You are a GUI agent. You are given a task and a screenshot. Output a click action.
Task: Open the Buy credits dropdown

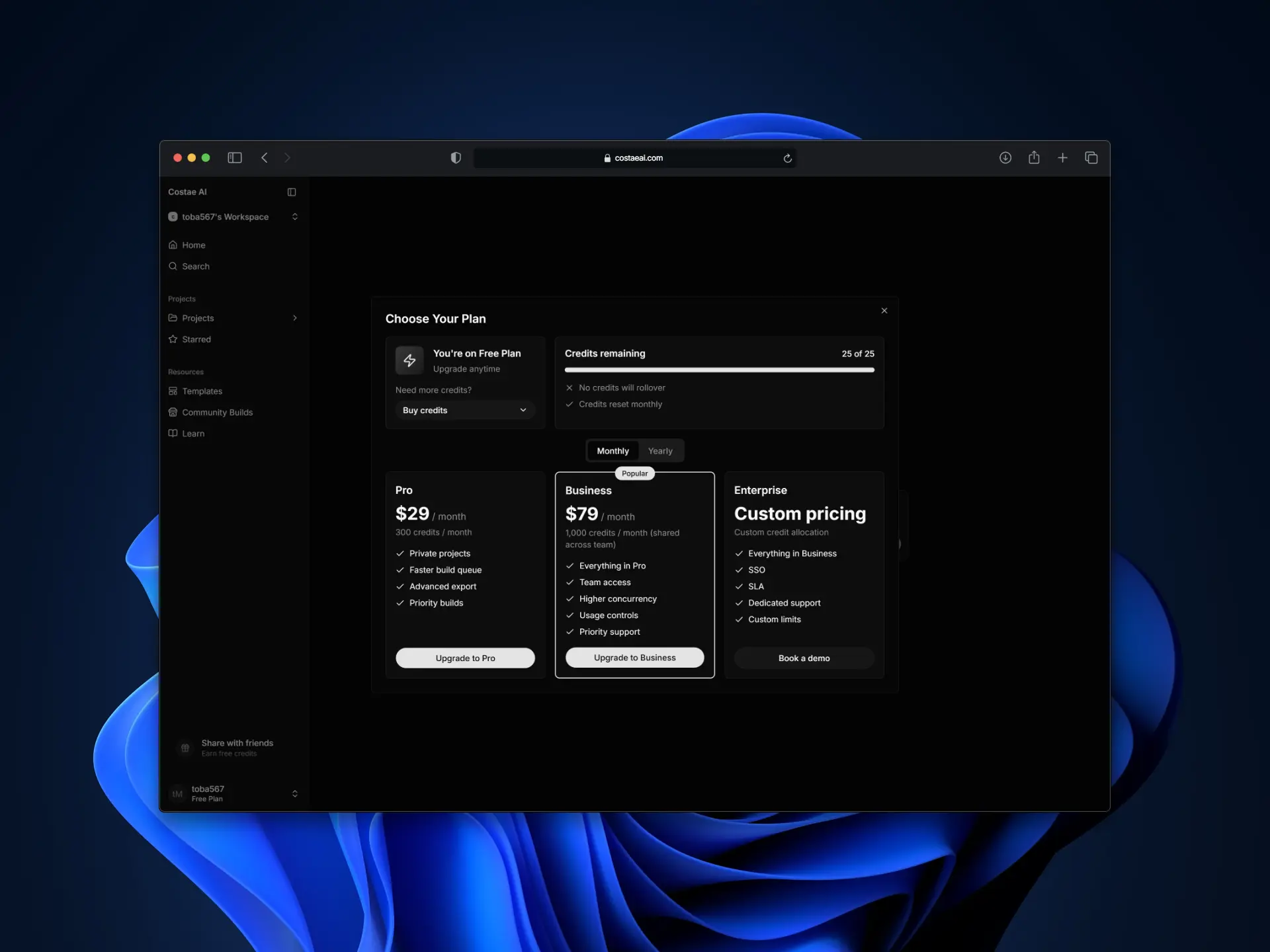464,410
